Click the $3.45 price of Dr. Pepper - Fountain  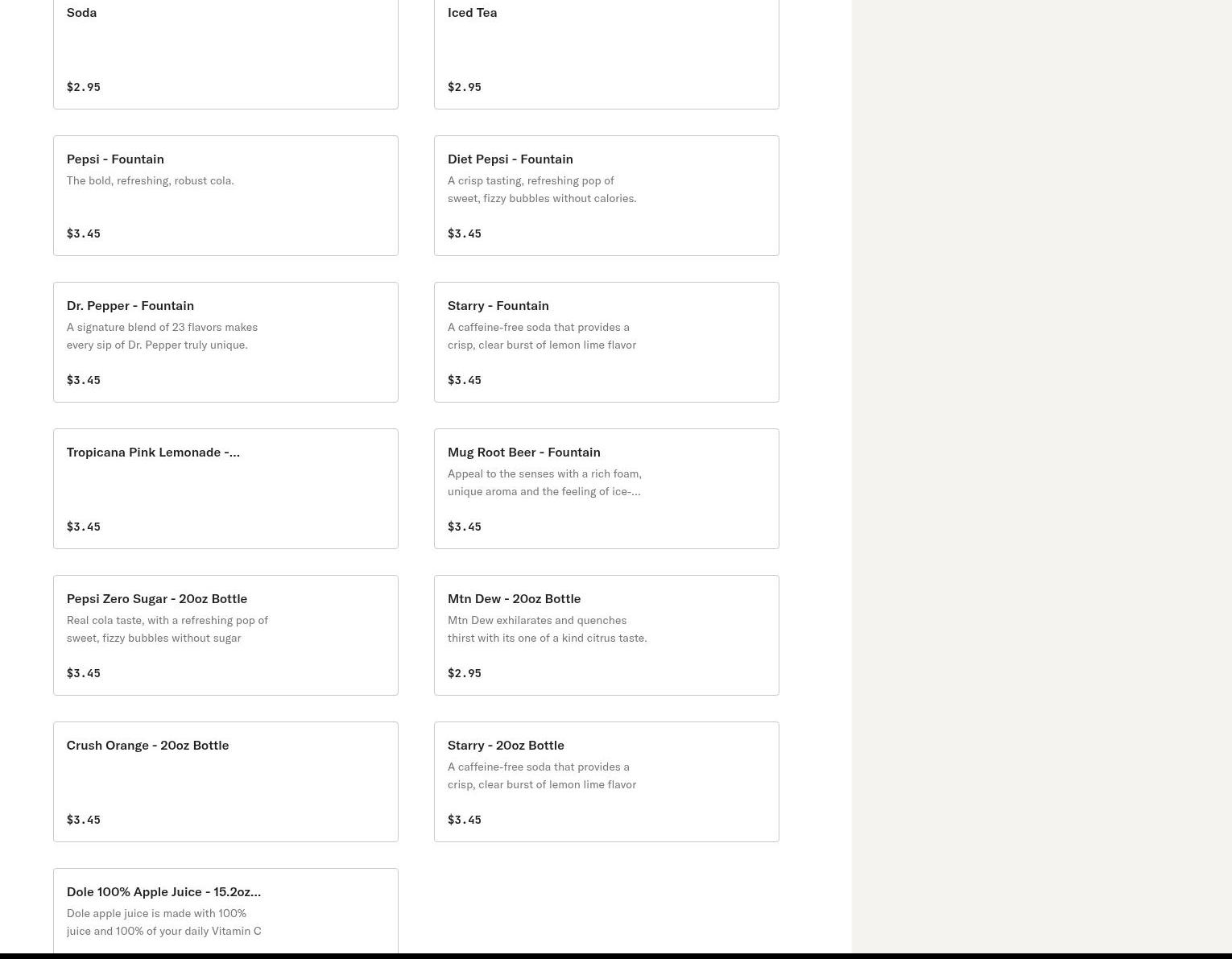pyautogui.click(x=84, y=380)
